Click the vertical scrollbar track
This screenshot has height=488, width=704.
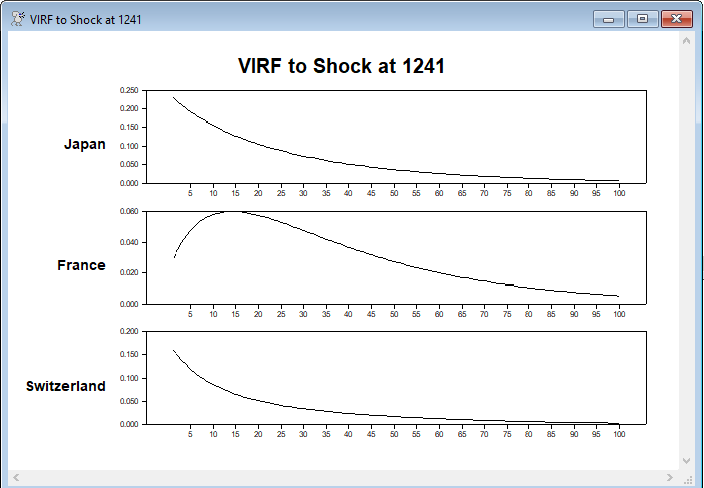click(x=686, y=250)
